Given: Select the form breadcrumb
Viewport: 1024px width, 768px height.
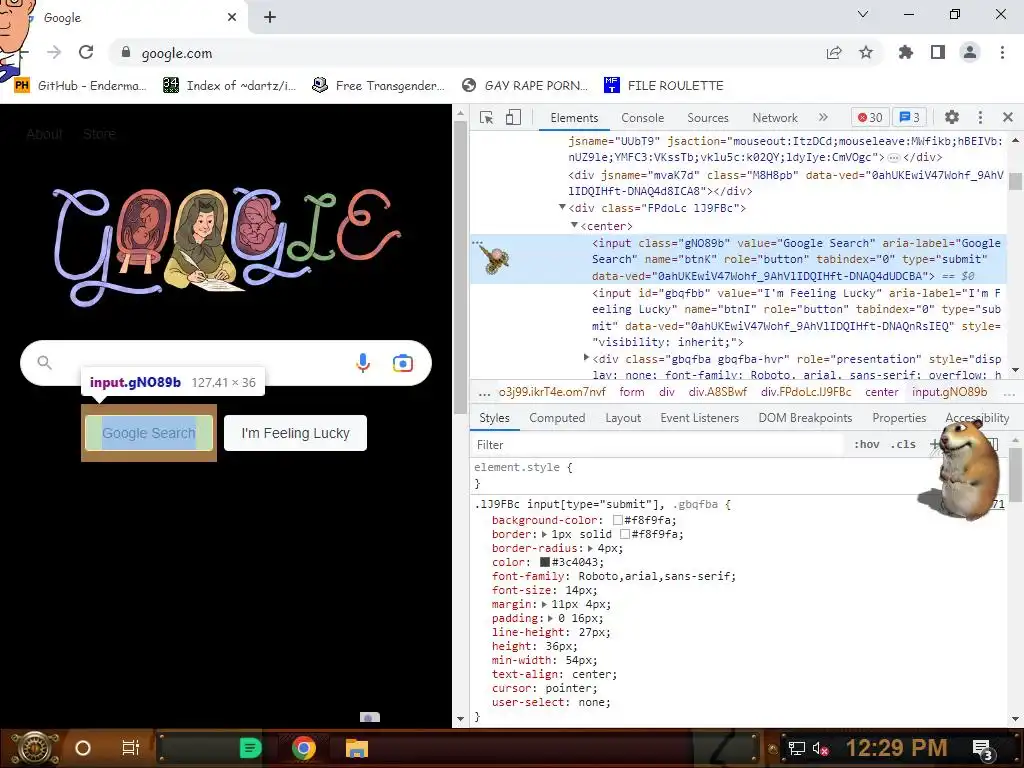Looking at the screenshot, I should 632,392.
